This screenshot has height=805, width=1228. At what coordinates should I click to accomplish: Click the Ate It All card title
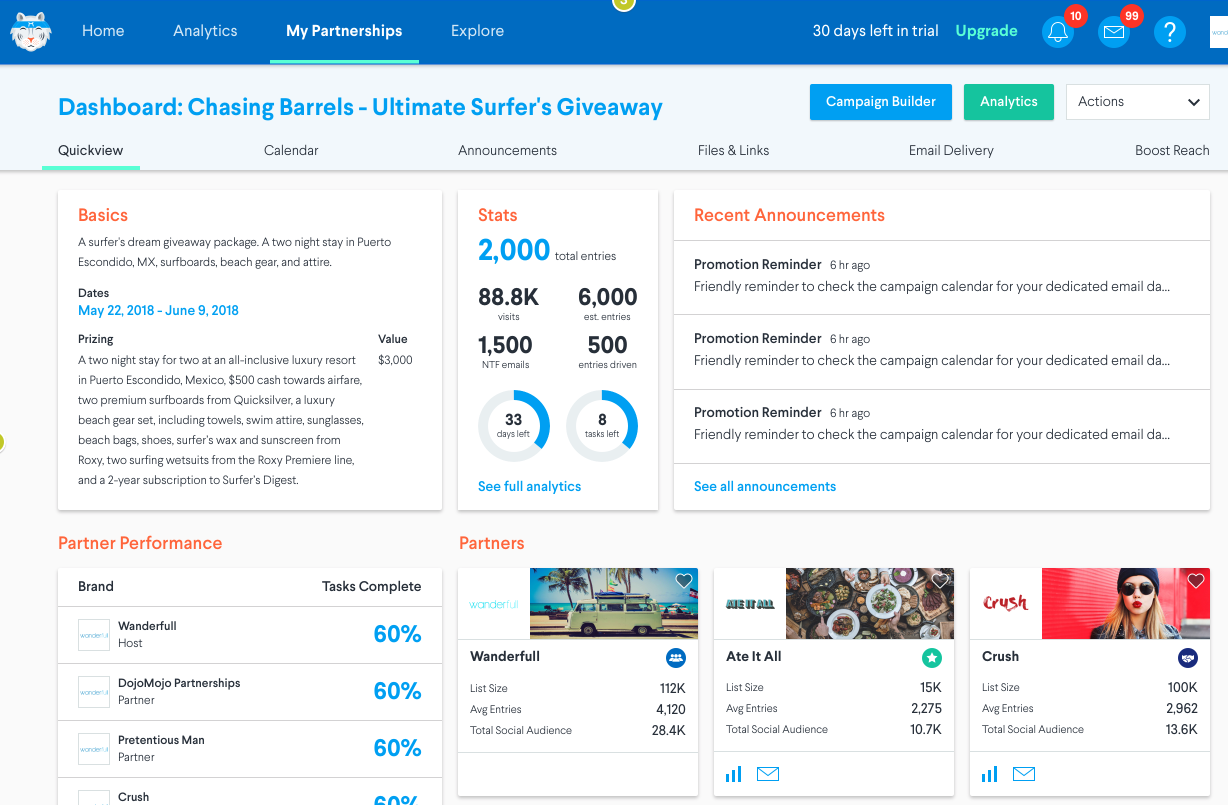coord(754,657)
